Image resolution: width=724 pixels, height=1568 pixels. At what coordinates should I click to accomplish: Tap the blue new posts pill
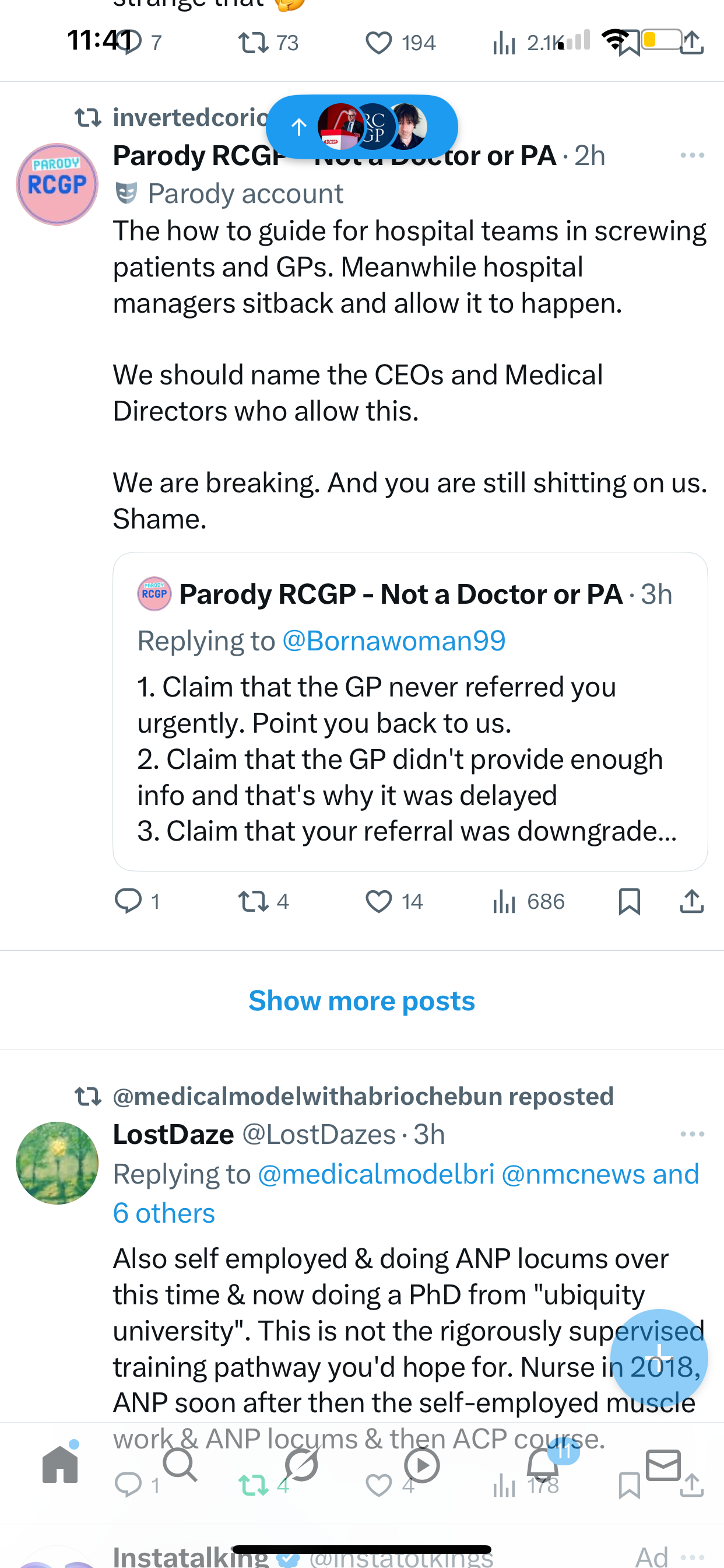(x=361, y=127)
